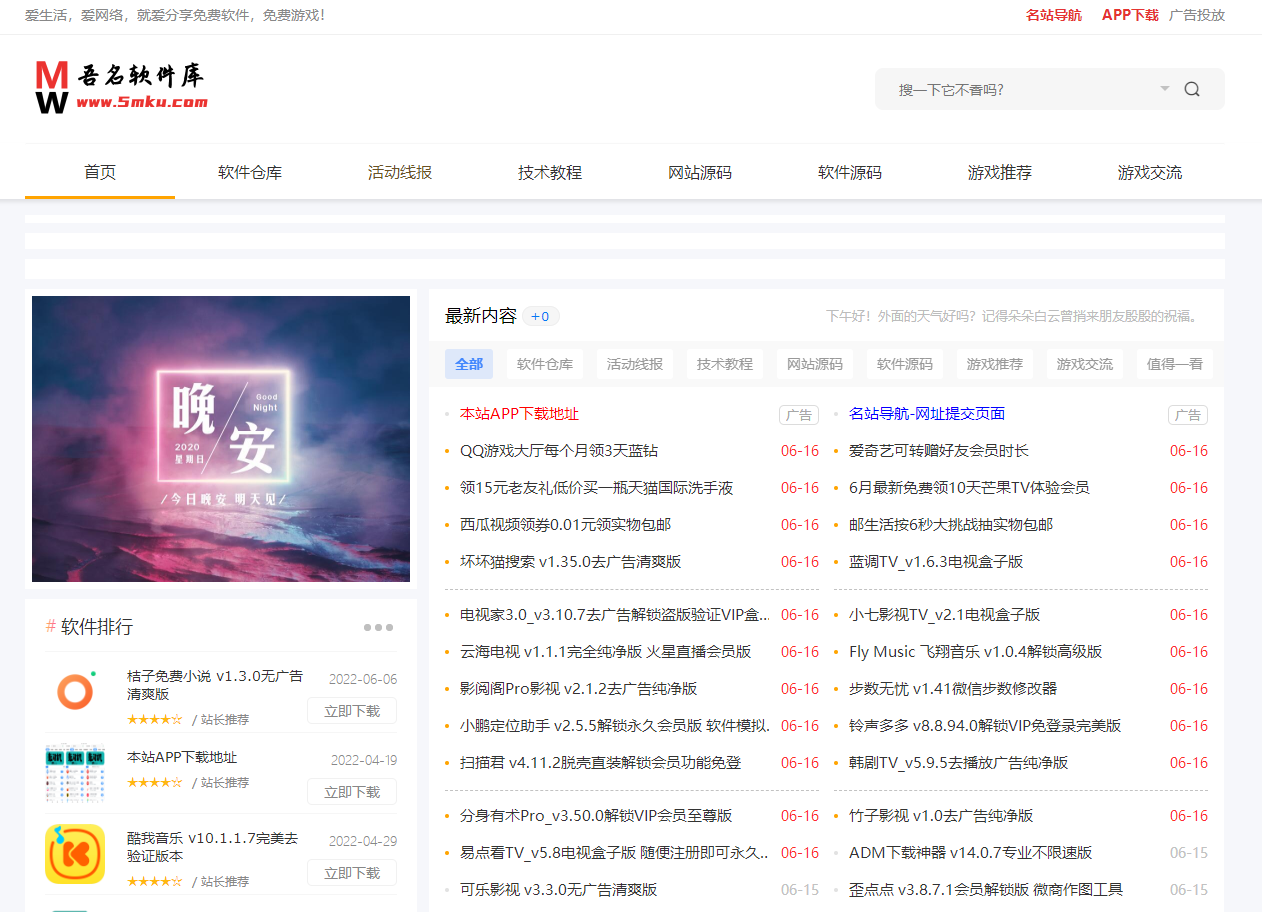The width and height of the screenshot is (1262, 912).
Task: Open the 网站源码 navigation menu
Action: click(x=700, y=172)
